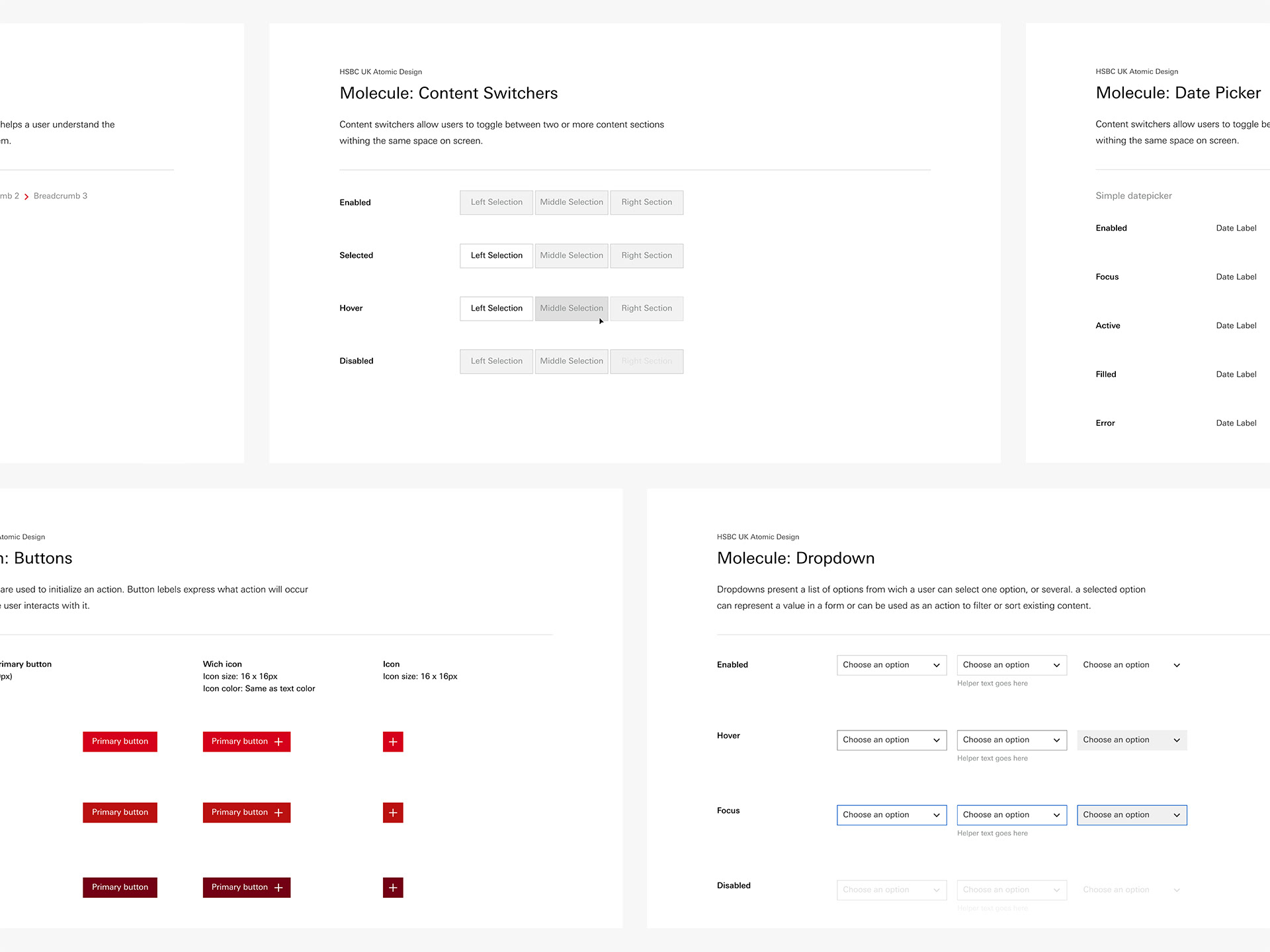Image resolution: width=1270 pixels, height=952 pixels.
Task: Click Date Label in the Filled row
Action: pyautogui.click(x=1236, y=374)
